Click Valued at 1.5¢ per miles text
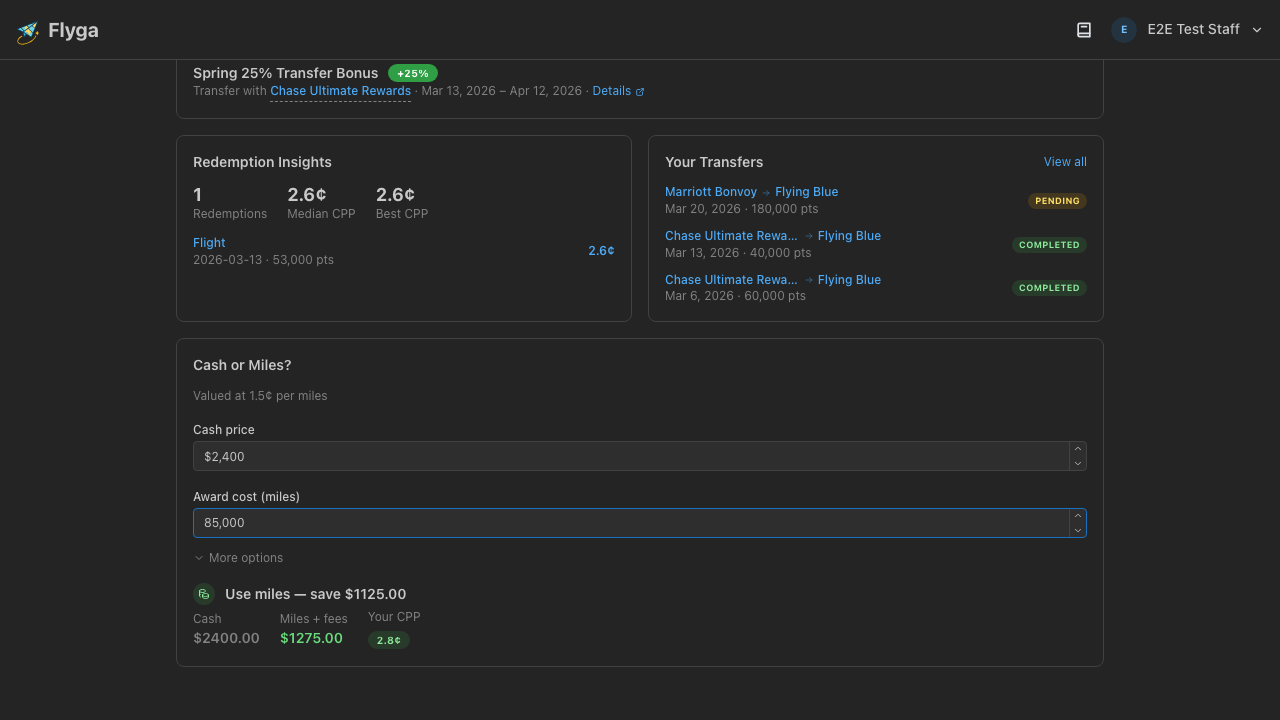The height and width of the screenshot is (720, 1280). (x=260, y=396)
